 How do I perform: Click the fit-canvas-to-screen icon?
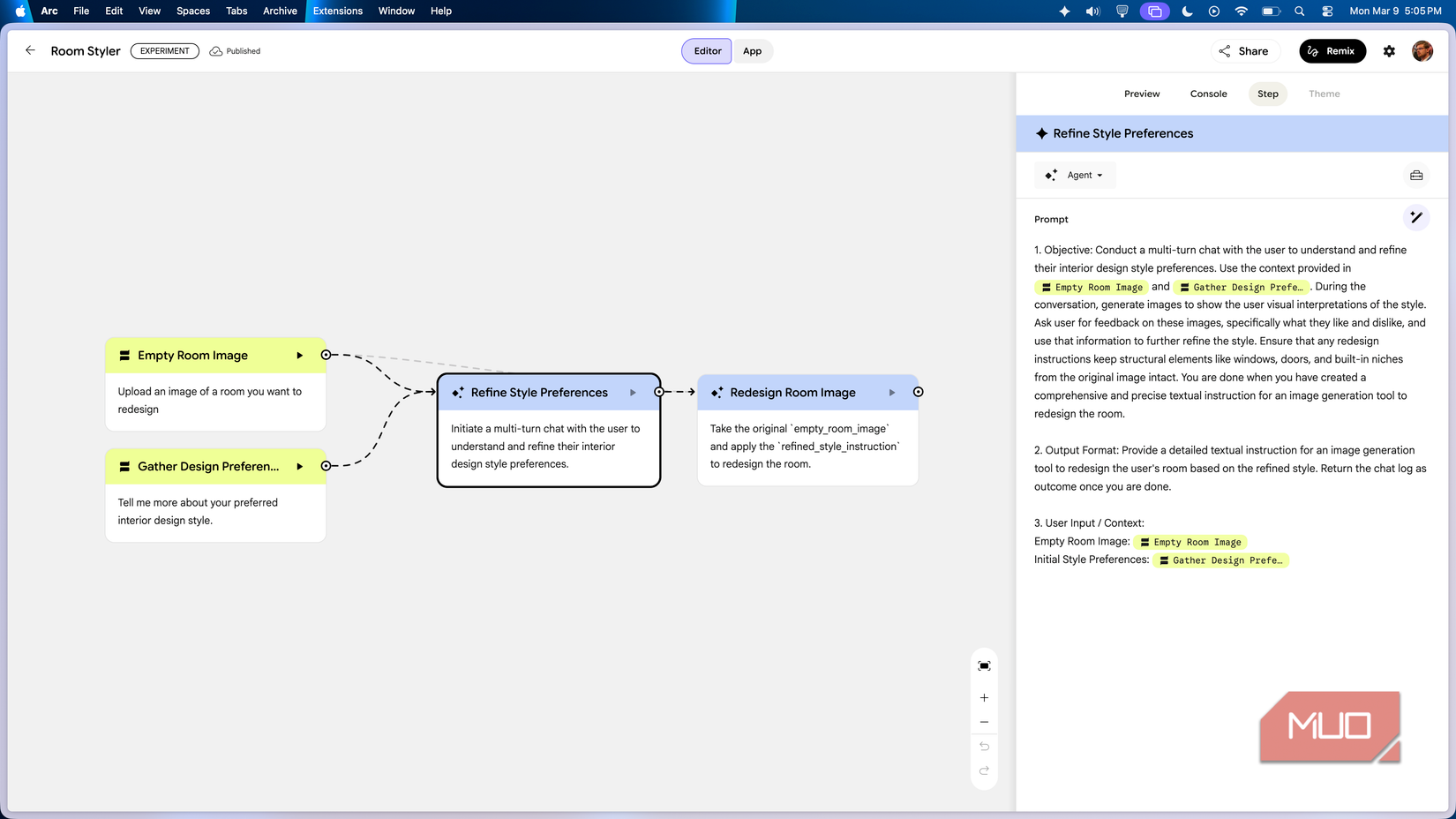(984, 665)
